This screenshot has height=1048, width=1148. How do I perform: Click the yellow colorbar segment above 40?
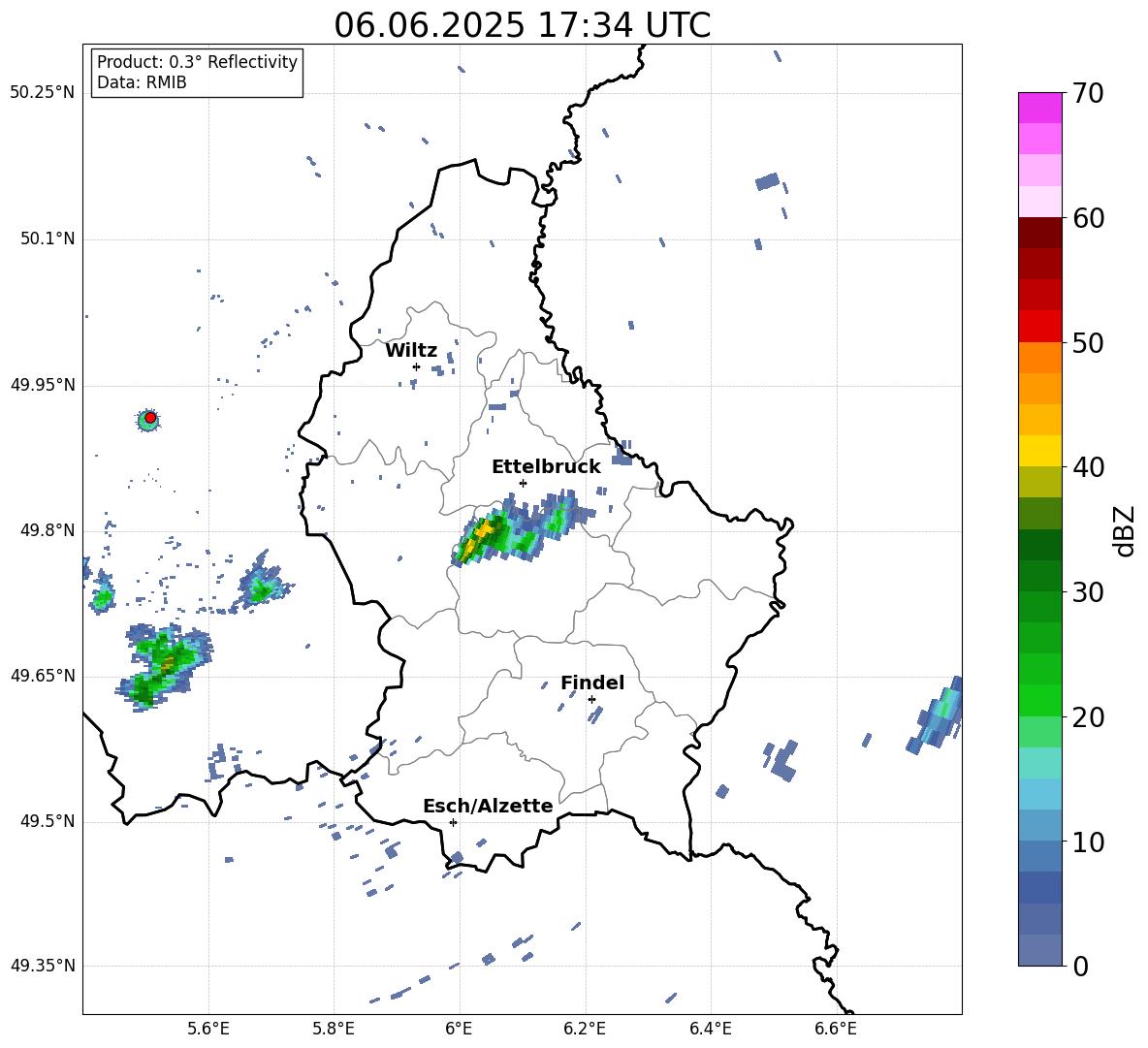(x=1039, y=451)
